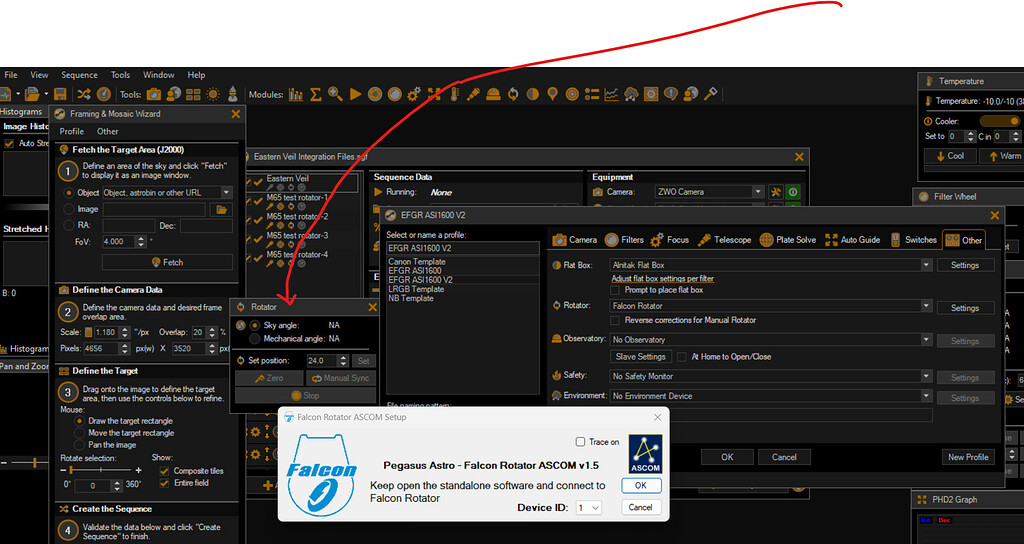Open the Object, astrobin or other URL combo
The height and width of the screenshot is (544, 1024).
[167, 193]
